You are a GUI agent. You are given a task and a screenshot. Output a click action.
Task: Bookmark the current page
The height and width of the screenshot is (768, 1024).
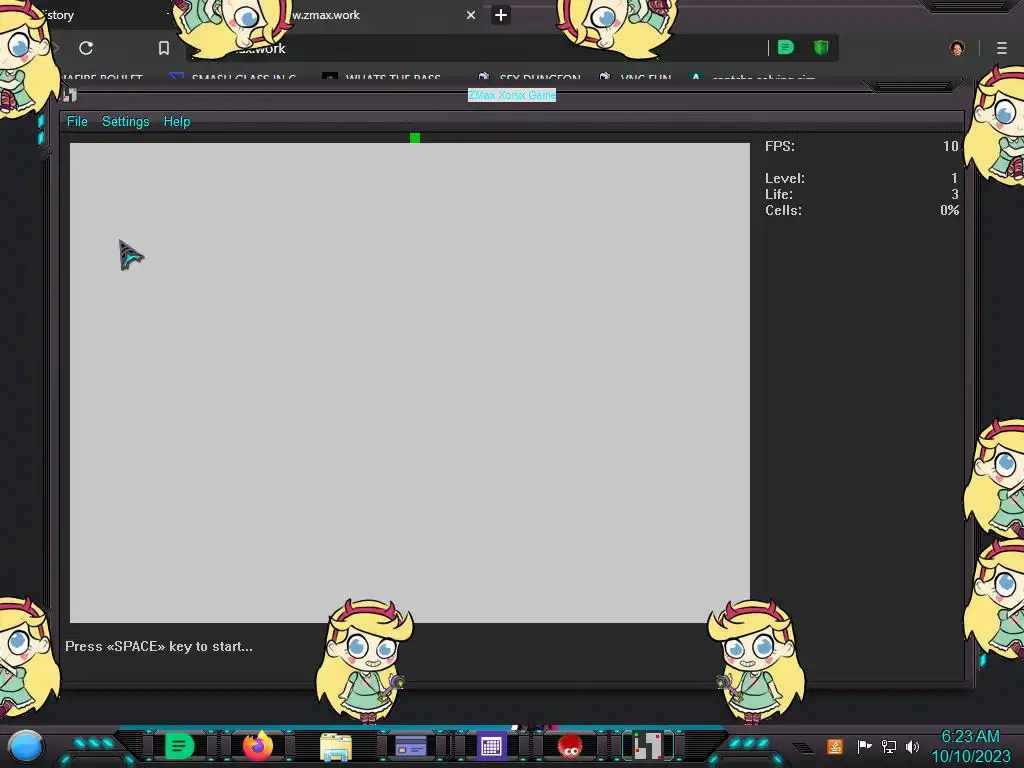(x=164, y=48)
